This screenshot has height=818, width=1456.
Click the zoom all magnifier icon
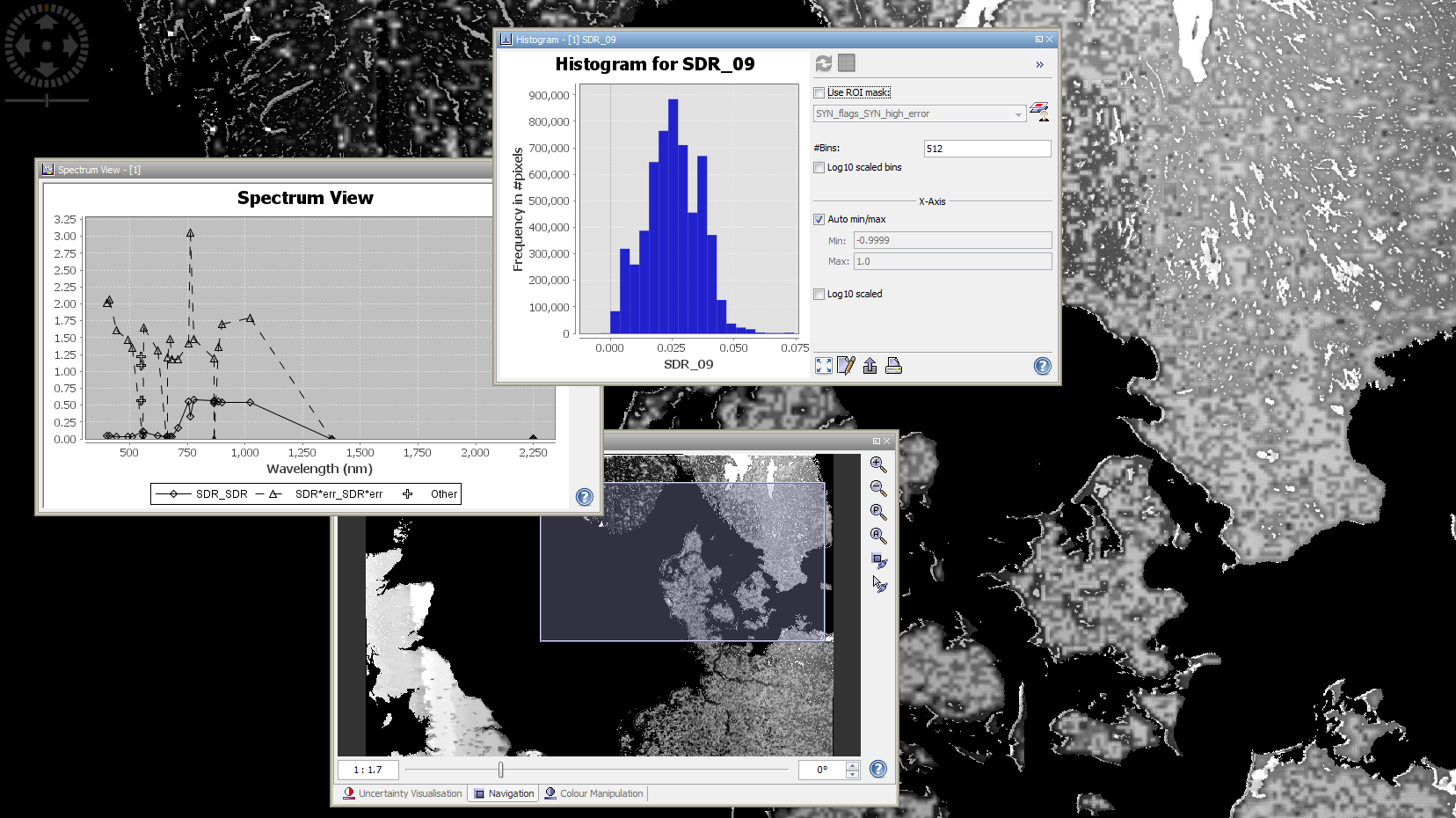click(x=877, y=536)
